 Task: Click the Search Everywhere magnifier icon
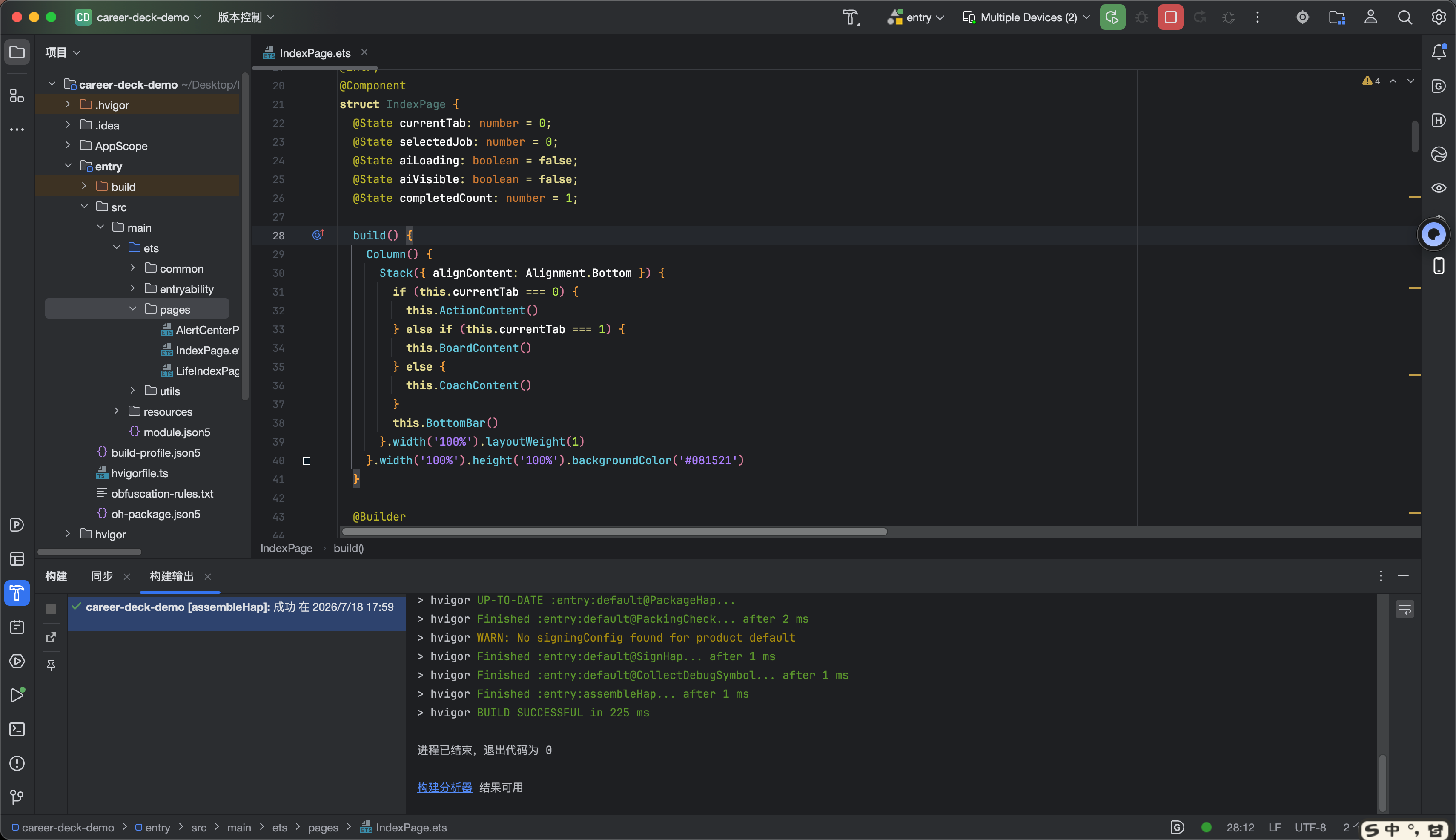1404,17
